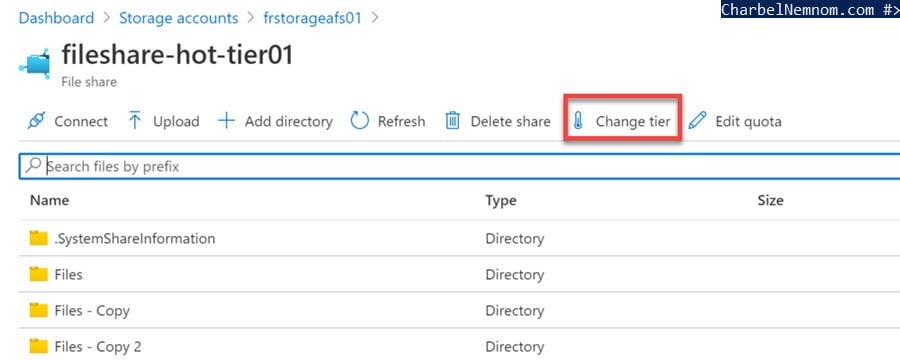Go to Storage accounts breadcrumb

coord(179,18)
